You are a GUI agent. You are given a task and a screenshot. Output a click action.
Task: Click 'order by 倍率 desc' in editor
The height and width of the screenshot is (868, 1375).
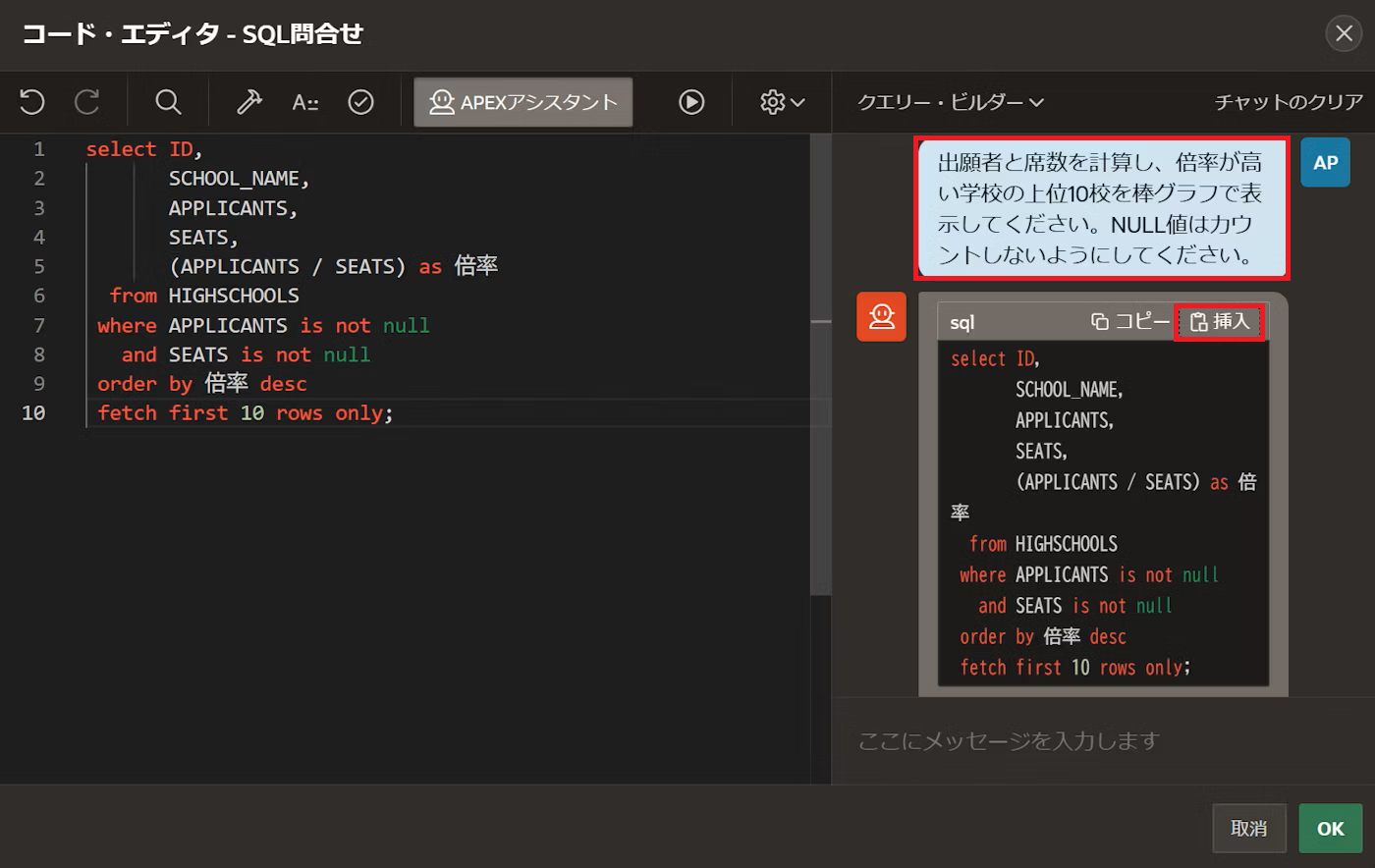pos(202,383)
